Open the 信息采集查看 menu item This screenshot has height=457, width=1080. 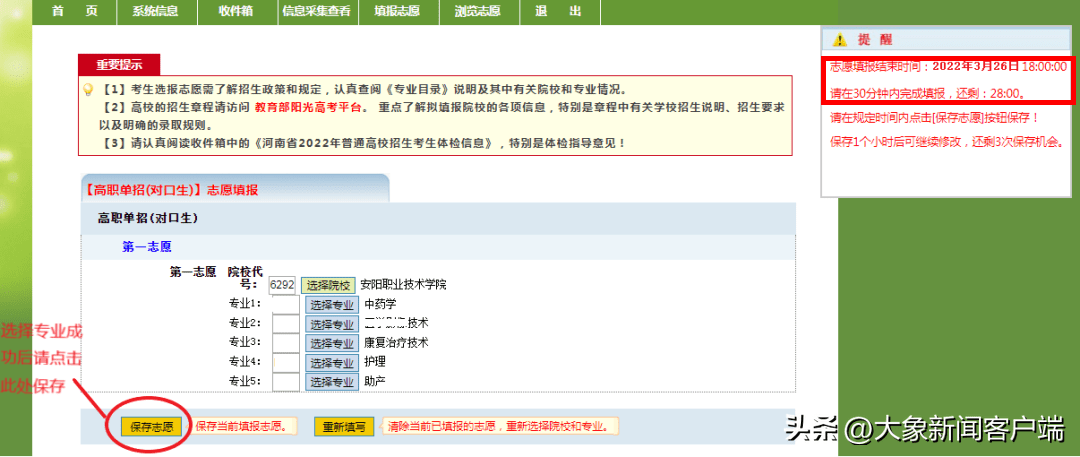(317, 12)
